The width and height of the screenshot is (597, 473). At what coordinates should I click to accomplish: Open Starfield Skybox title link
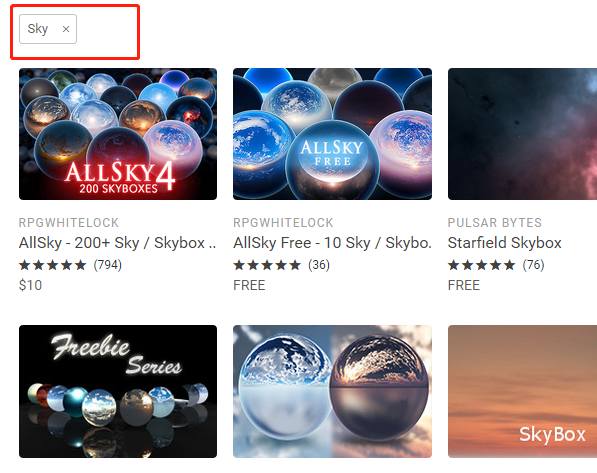(504, 243)
